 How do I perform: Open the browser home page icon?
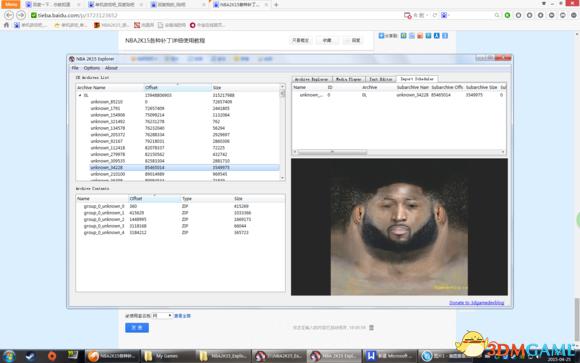[6, 25]
